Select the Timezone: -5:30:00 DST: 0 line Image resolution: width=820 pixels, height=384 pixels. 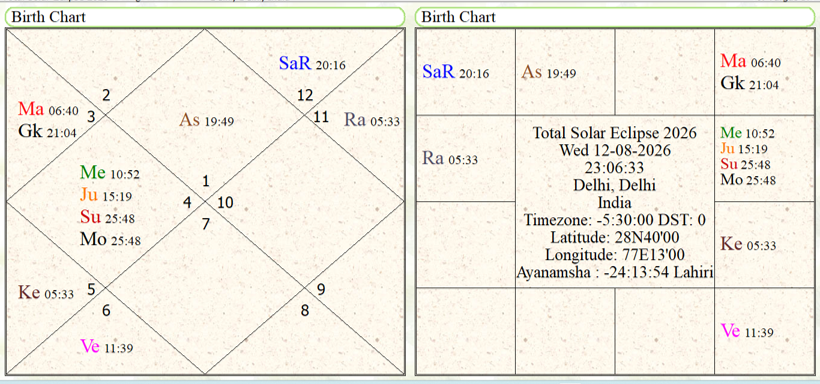pos(614,220)
